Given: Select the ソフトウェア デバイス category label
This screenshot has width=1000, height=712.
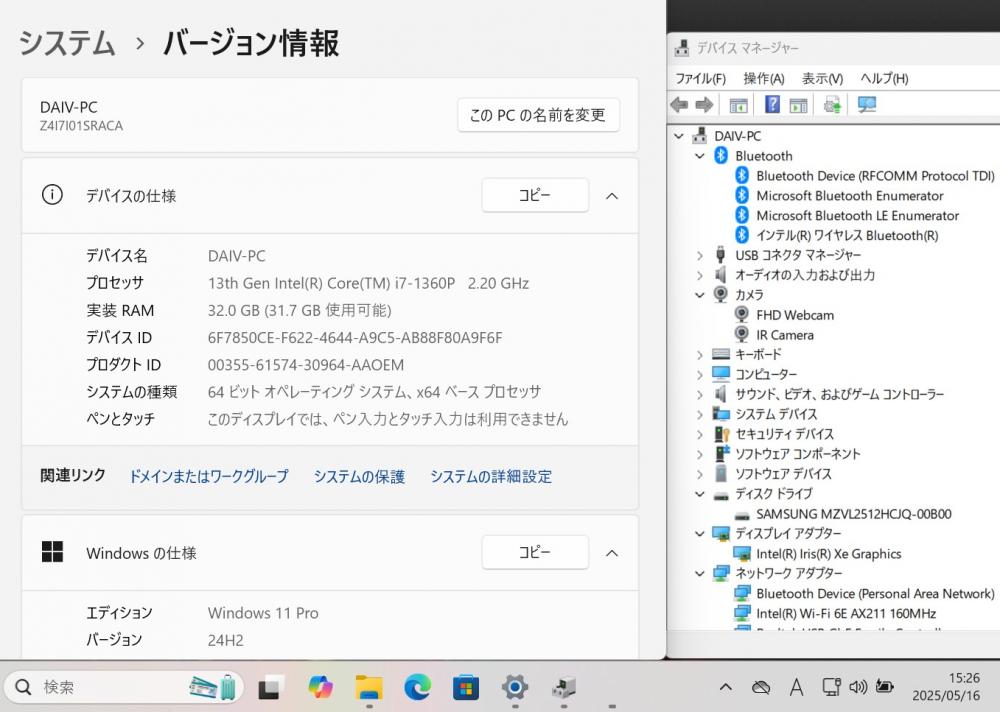Looking at the screenshot, I should (x=783, y=474).
